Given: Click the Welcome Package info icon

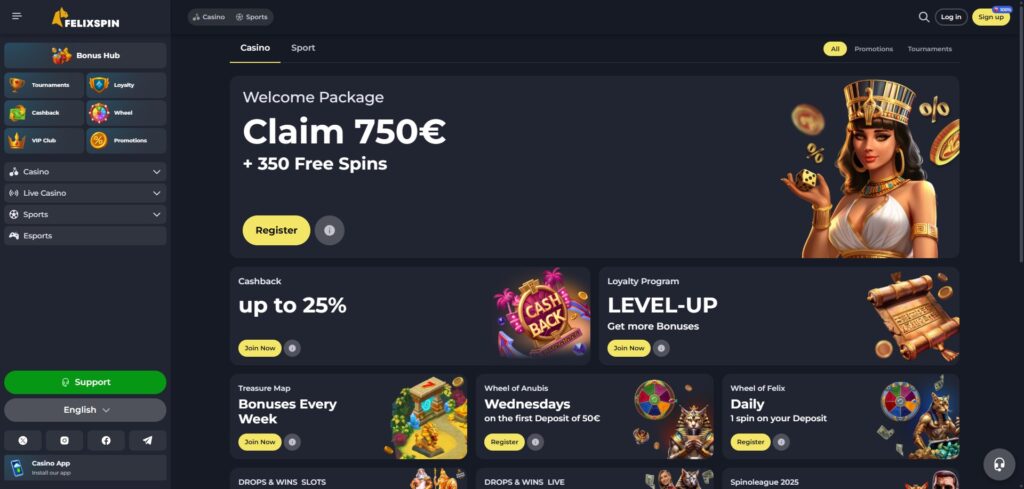Looking at the screenshot, I should (x=329, y=230).
